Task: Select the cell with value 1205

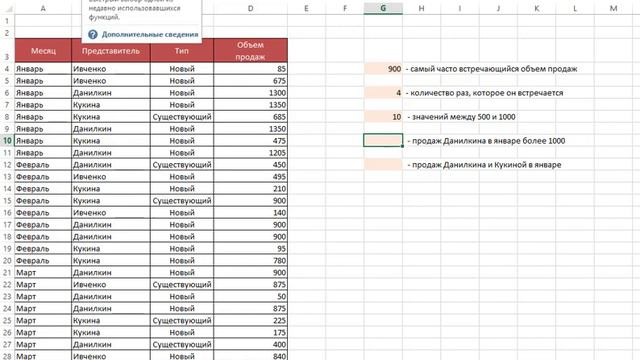Action: coord(250,153)
